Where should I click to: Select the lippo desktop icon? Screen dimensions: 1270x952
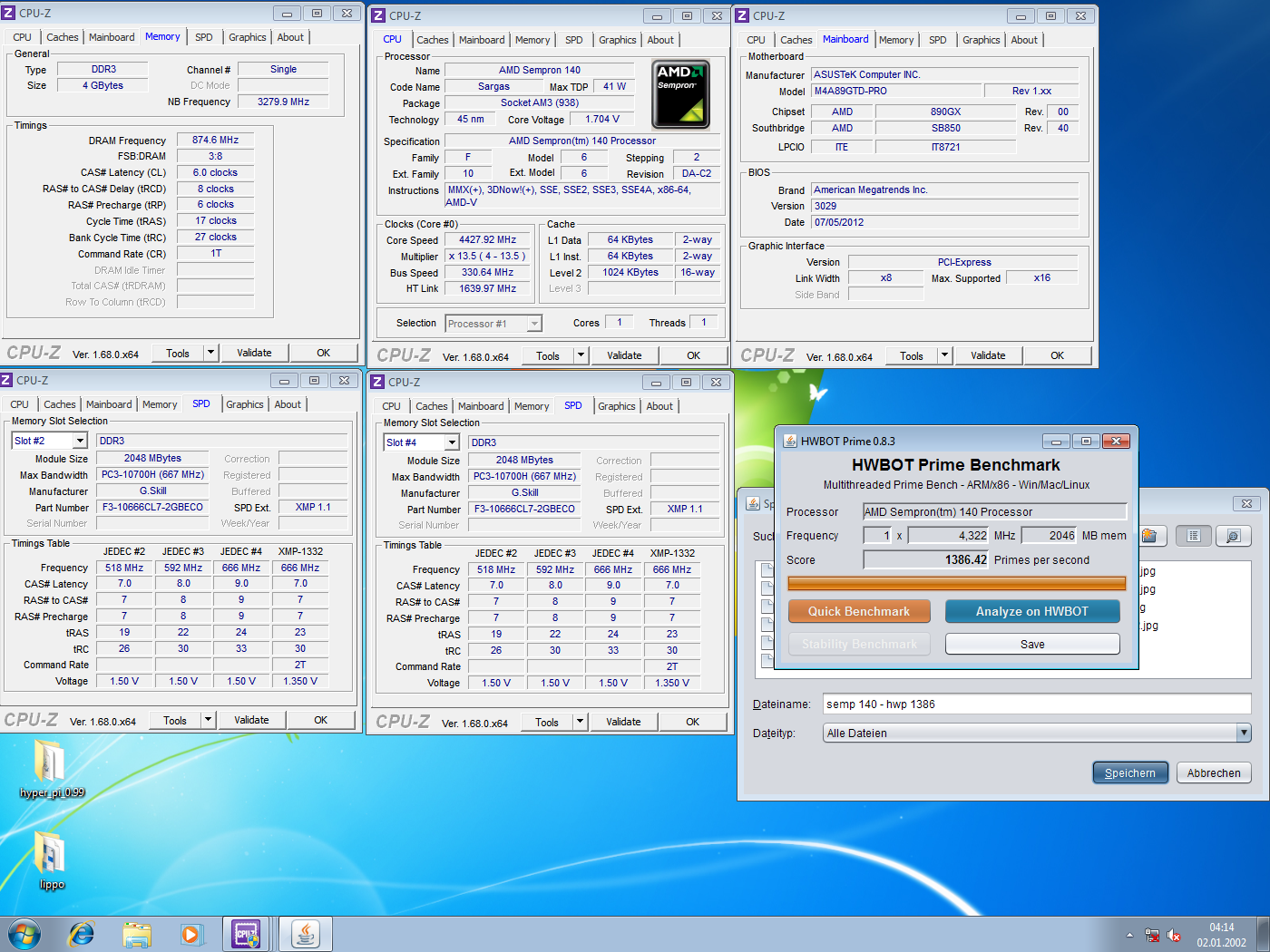tap(52, 859)
